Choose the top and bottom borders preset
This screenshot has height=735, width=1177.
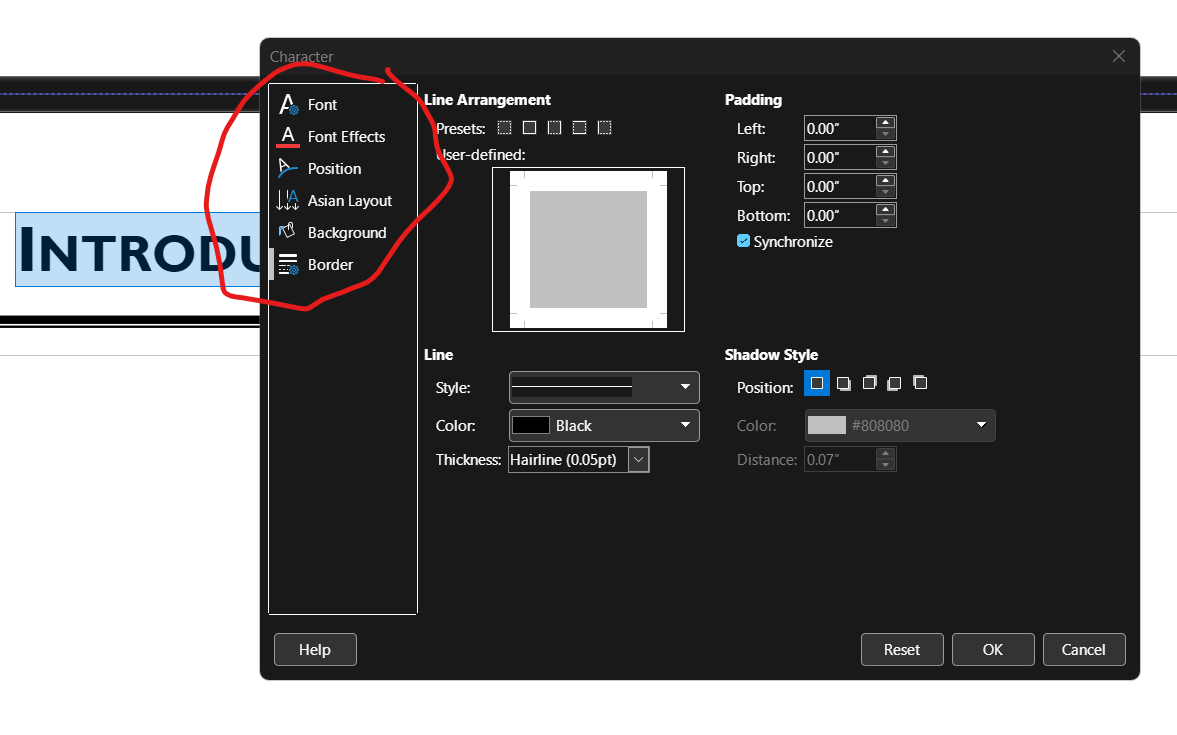(579, 128)
